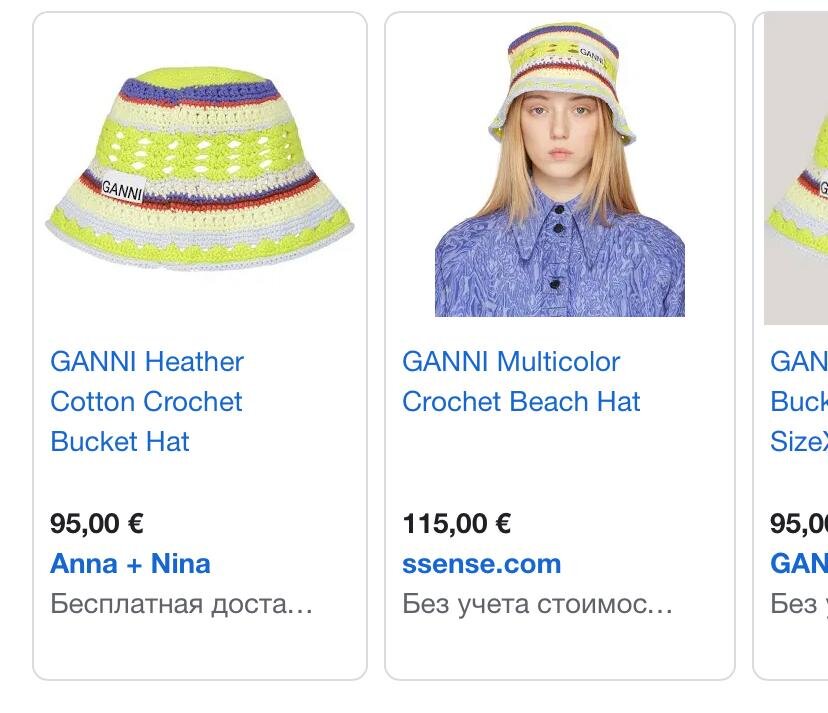Viewport: 828px width, 713px height.
Task: Click the 115,00 € price on ssense card
Action: pyautogui.click(x=456, y=523)
